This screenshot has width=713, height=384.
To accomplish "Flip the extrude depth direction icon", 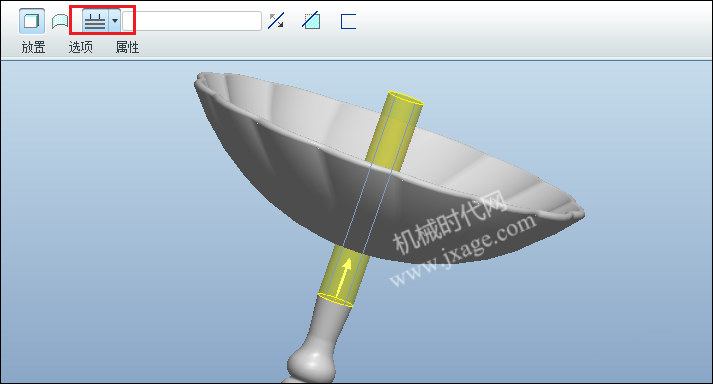I will click(x=276, y=21).
